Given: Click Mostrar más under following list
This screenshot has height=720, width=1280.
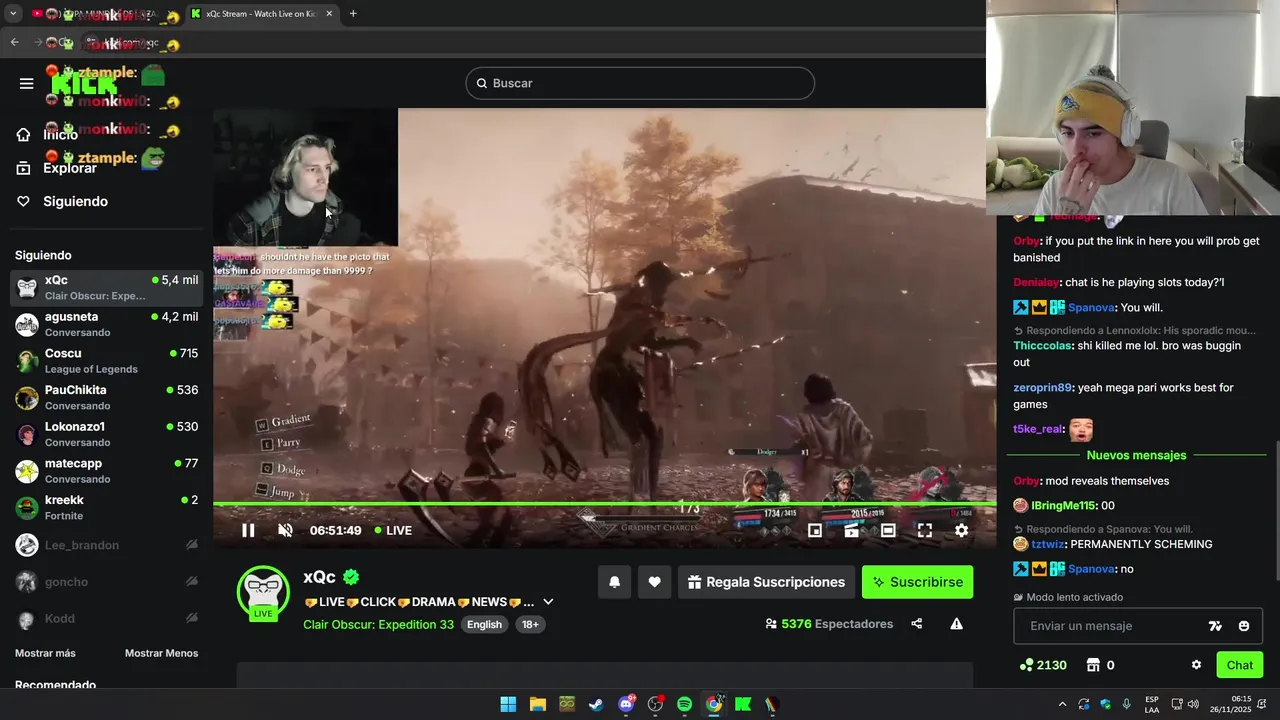Looking at the screenshot, I should coord(45,653).
